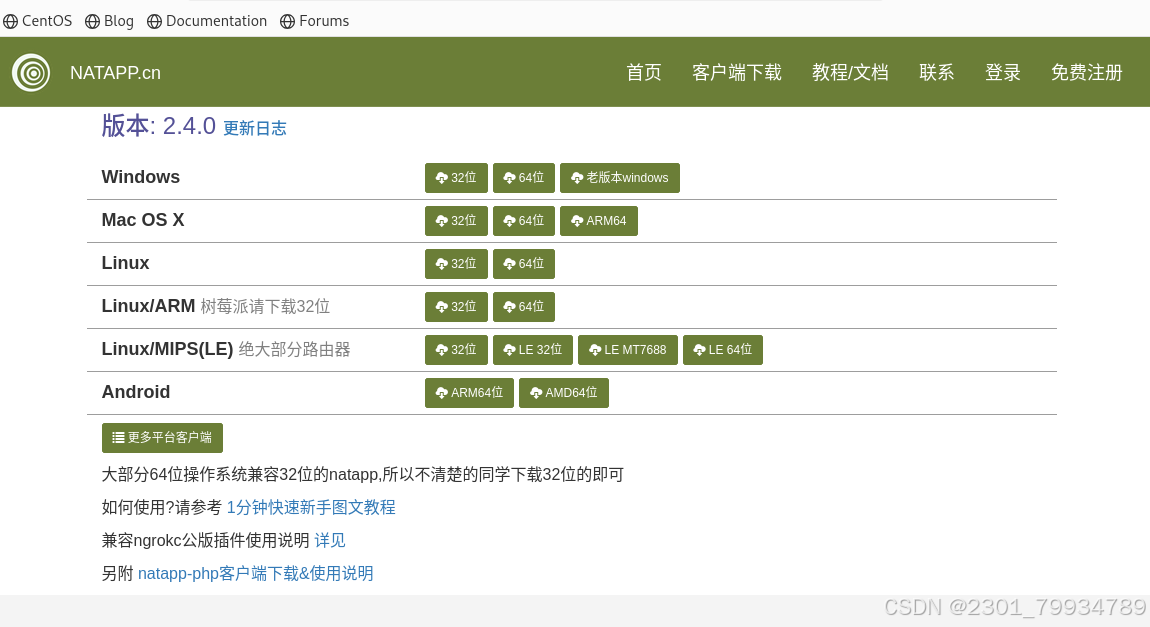Click the 树莓派请下载32位 note text
Screen dimensions: 1150x627
265,307
